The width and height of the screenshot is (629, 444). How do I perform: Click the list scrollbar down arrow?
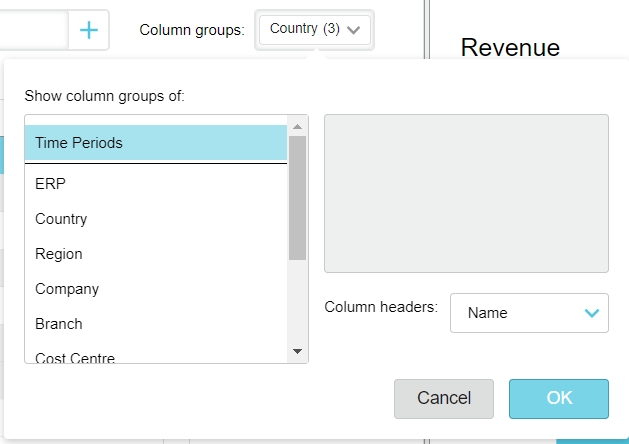297,352
